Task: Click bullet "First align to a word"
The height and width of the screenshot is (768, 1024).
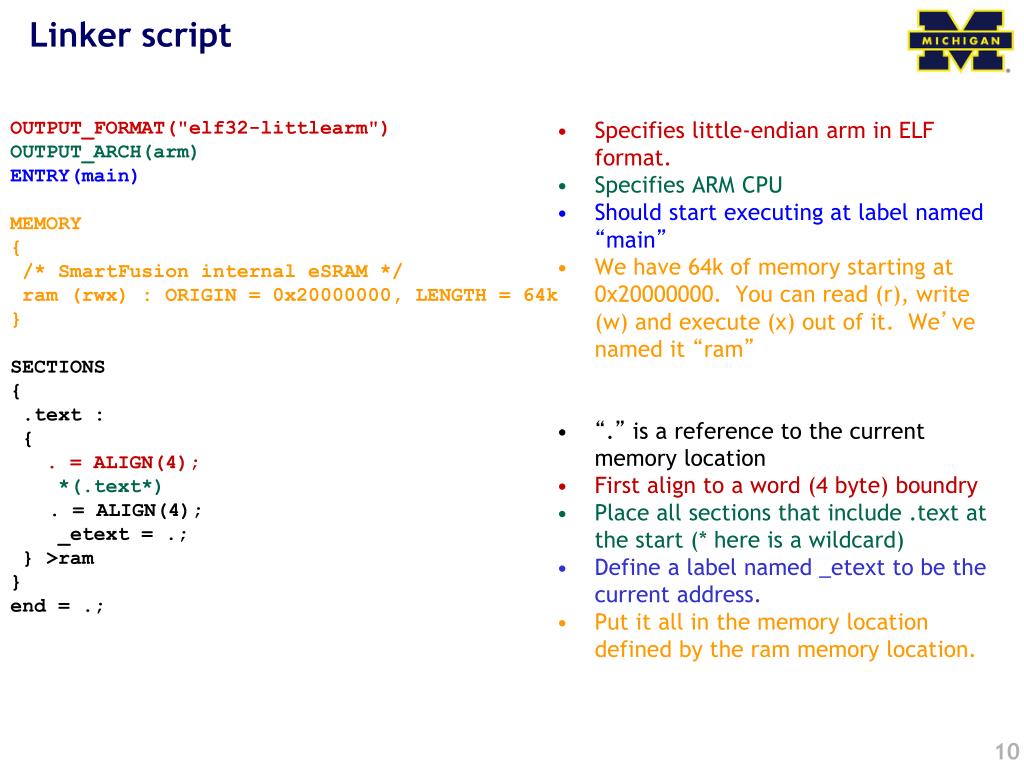Action: pyautogui.click(x=786, y=485)
